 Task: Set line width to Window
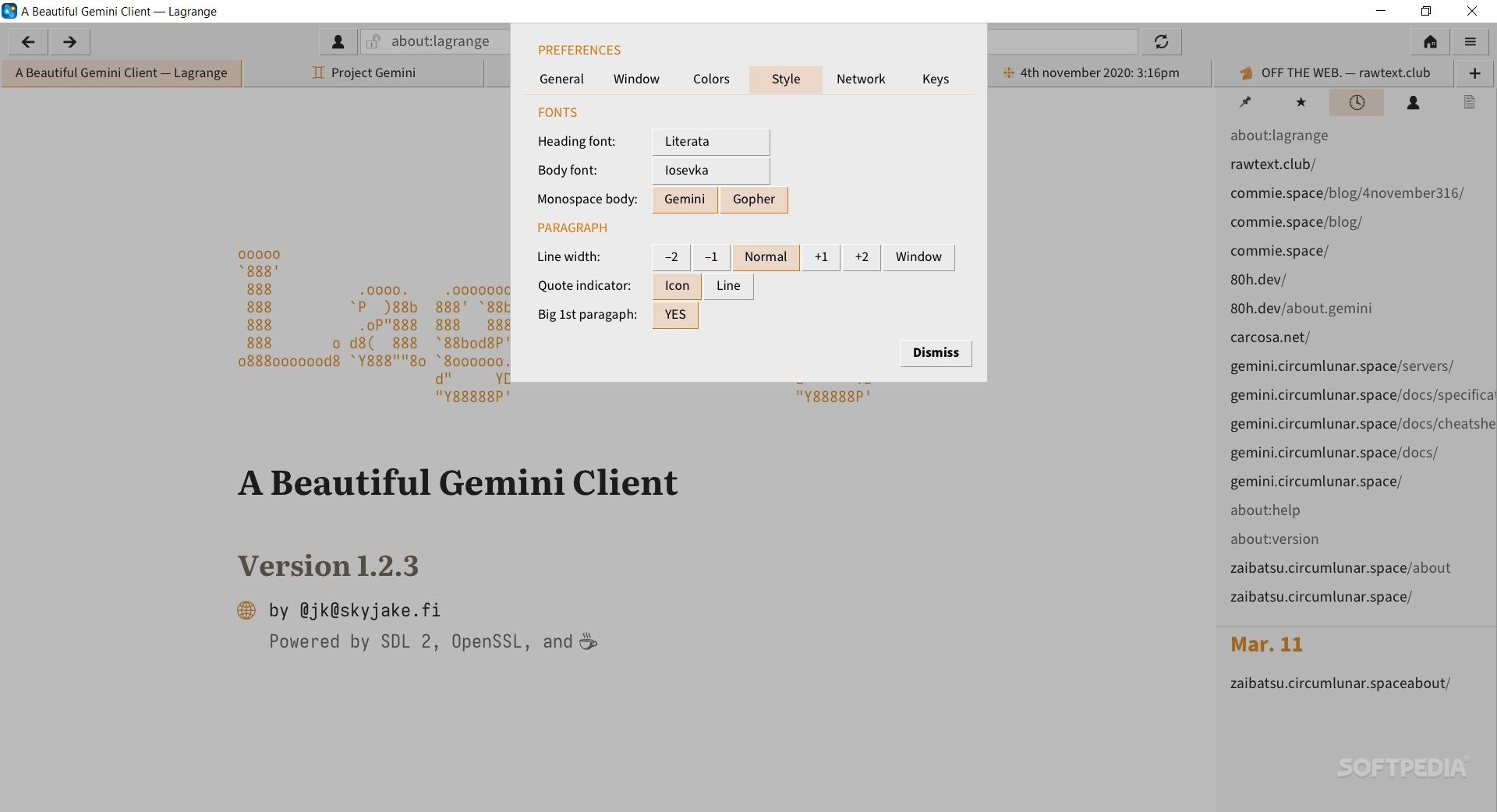[x=918, y=257]
